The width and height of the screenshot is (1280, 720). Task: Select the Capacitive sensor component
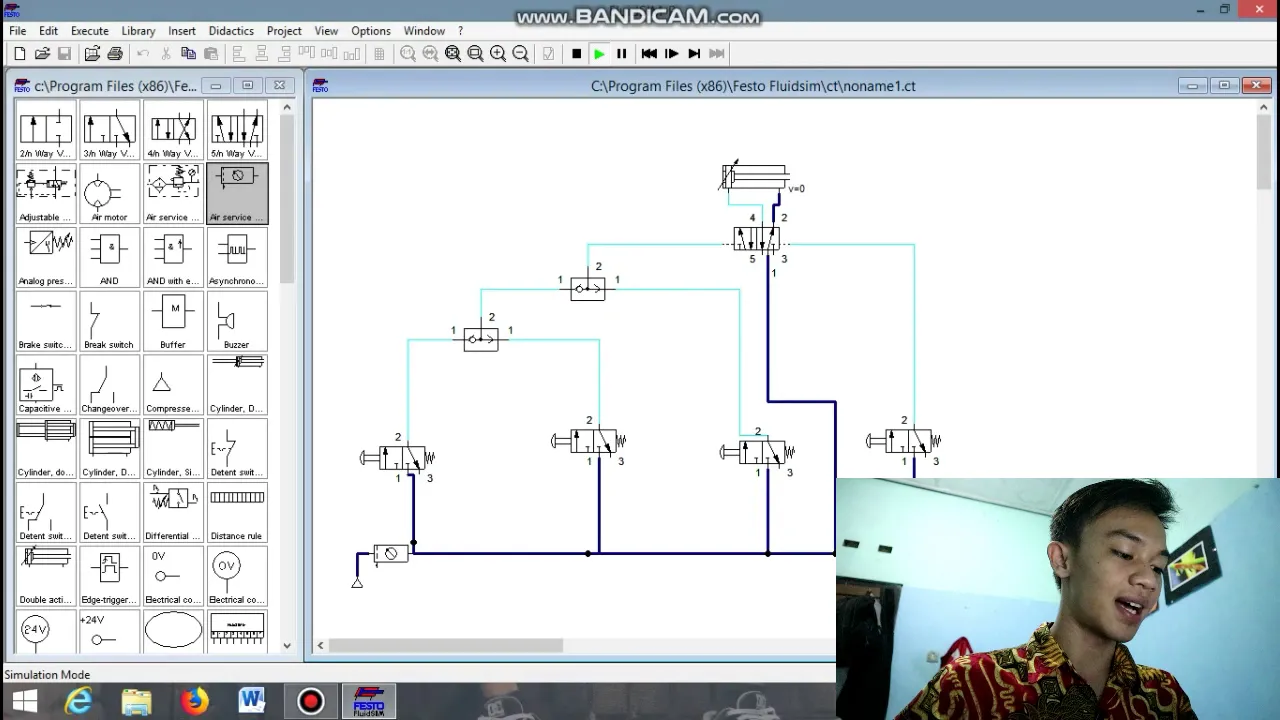(45, 385)
